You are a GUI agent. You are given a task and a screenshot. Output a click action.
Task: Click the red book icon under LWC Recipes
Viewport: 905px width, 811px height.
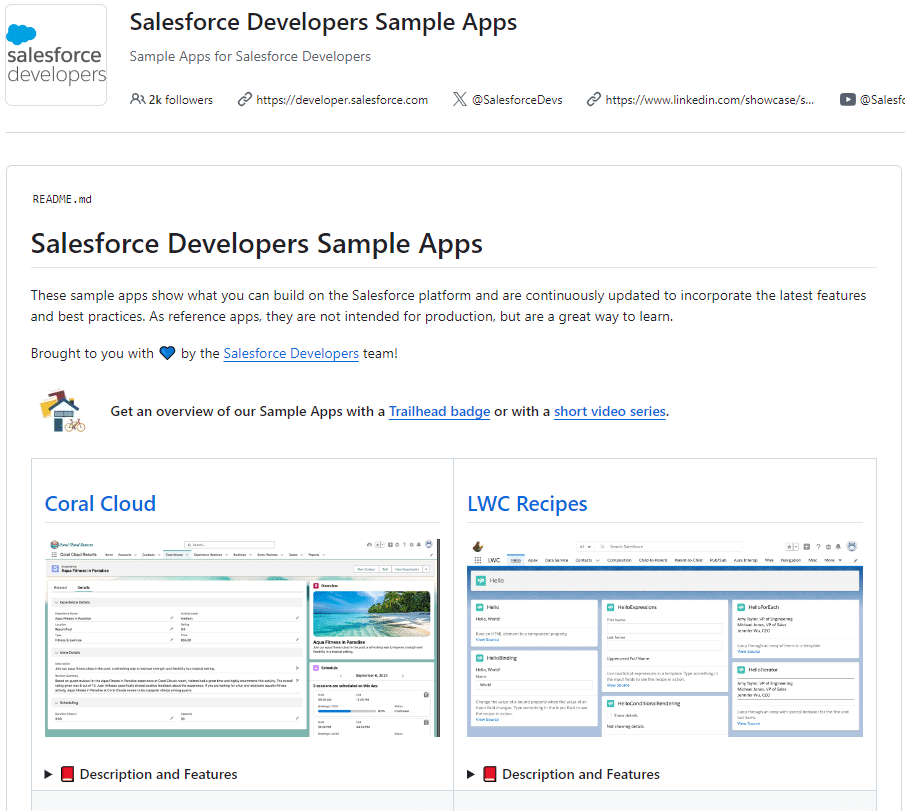click(x=490, y=774)
